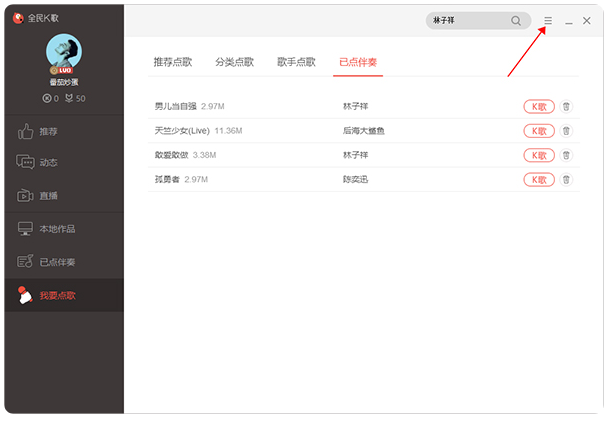Open 本地作品 in the sidebar

coord(64,229)
